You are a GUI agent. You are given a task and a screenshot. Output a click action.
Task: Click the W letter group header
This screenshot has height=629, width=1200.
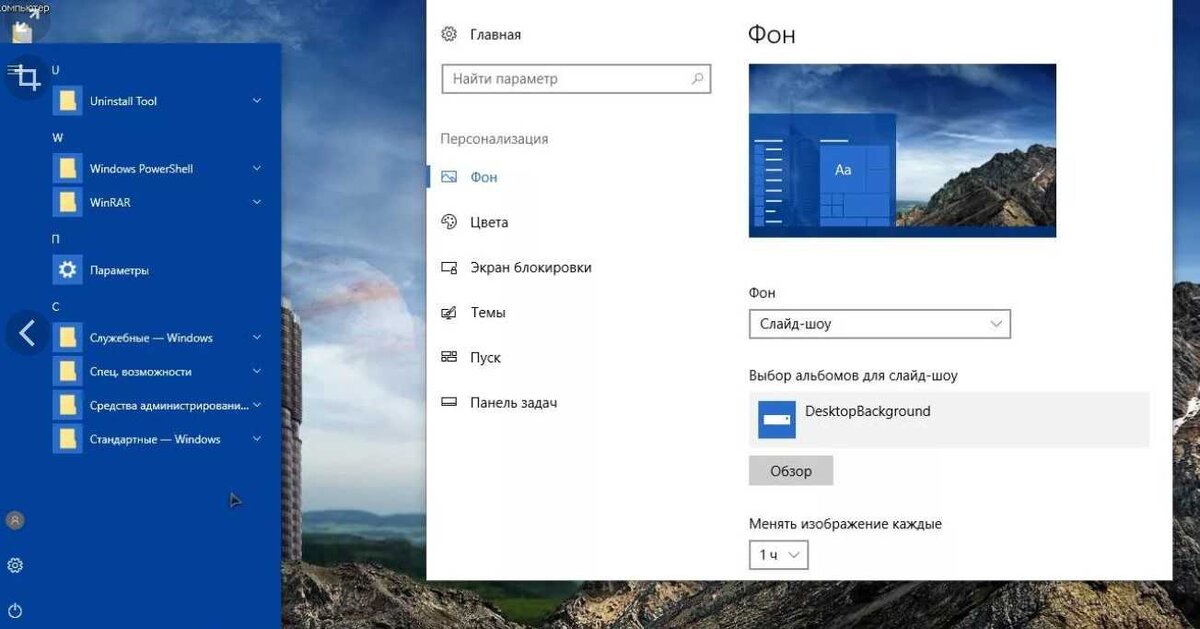(x=57, y=138)
